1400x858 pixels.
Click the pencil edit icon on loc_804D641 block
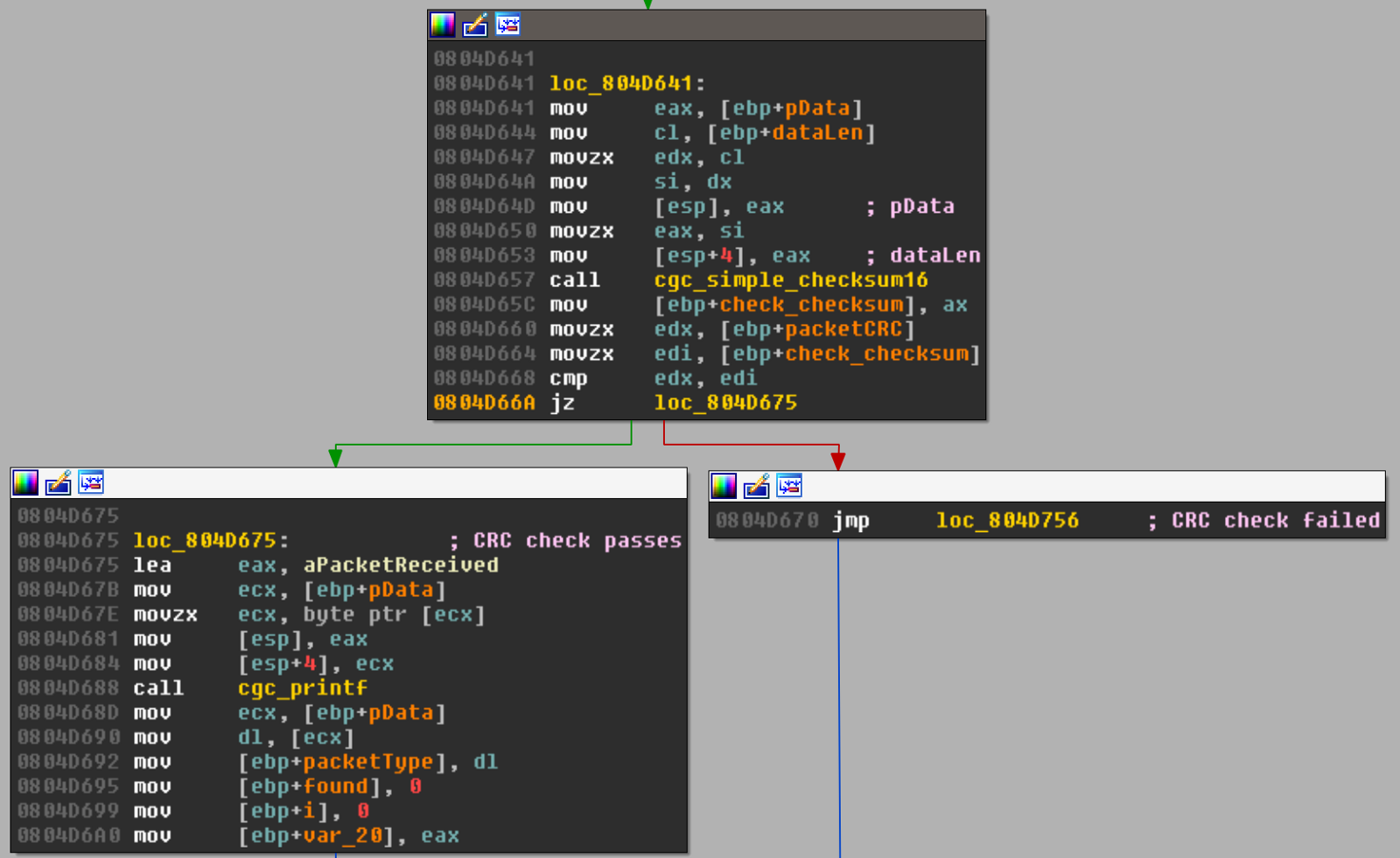(475, 25)
